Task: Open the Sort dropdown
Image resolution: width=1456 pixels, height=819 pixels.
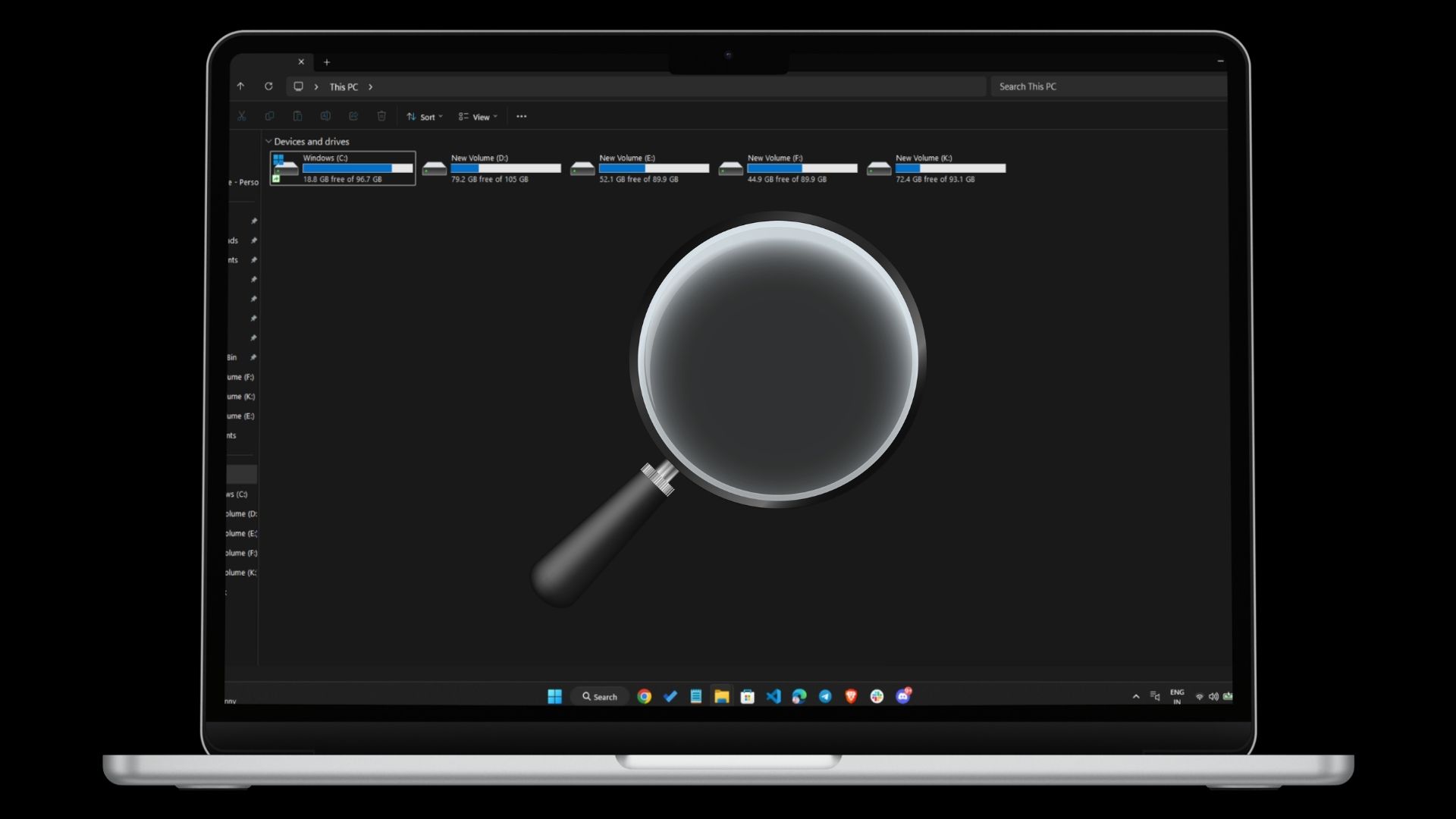Action: pyautogui.click(x=425, y=117)
